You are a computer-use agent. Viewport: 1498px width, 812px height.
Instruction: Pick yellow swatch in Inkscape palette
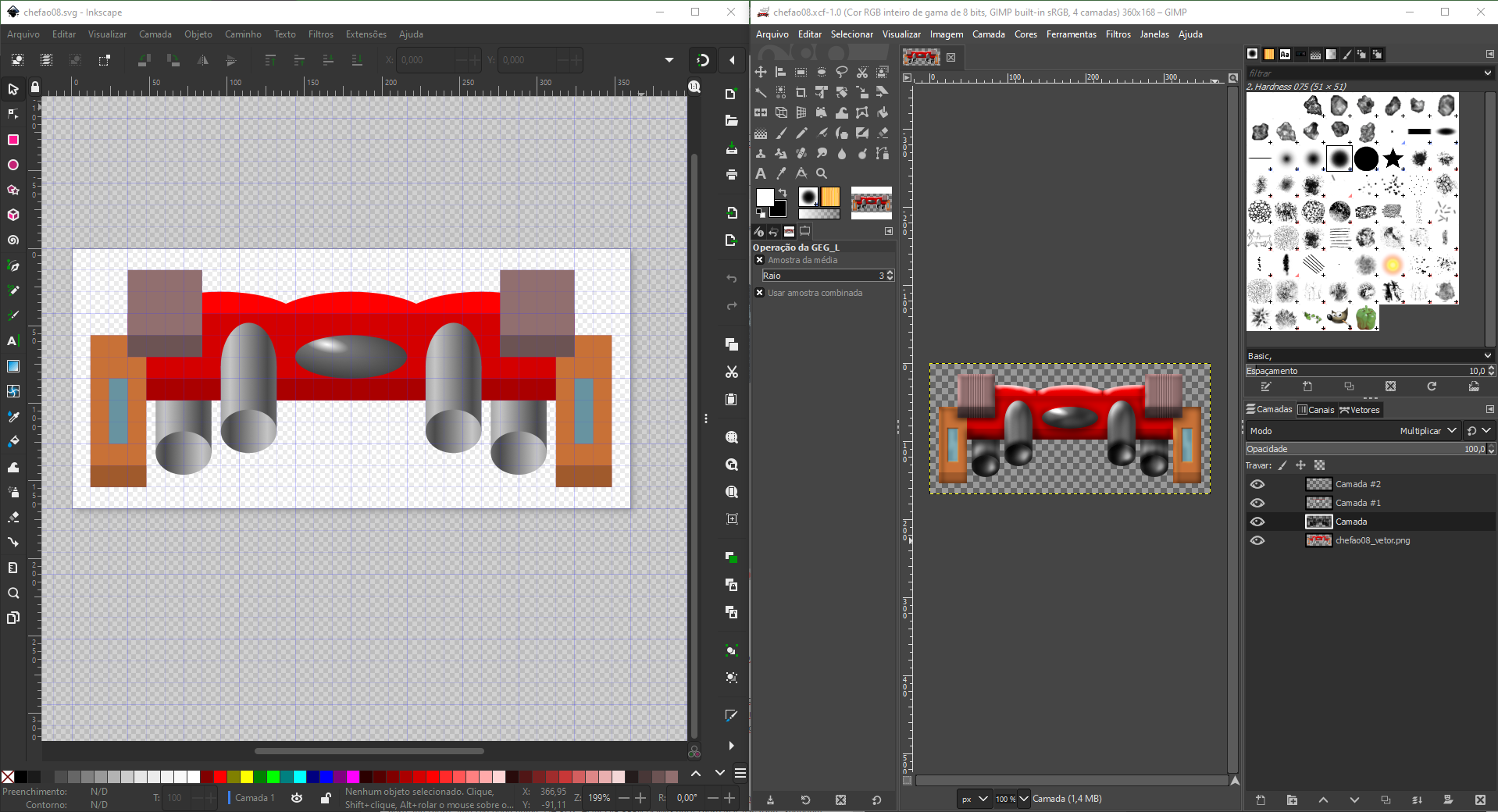coord(247,777)
